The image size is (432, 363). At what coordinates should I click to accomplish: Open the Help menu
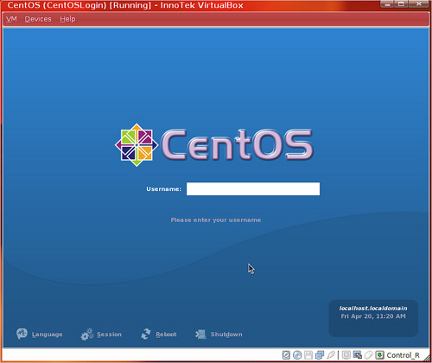pos(67,19)
